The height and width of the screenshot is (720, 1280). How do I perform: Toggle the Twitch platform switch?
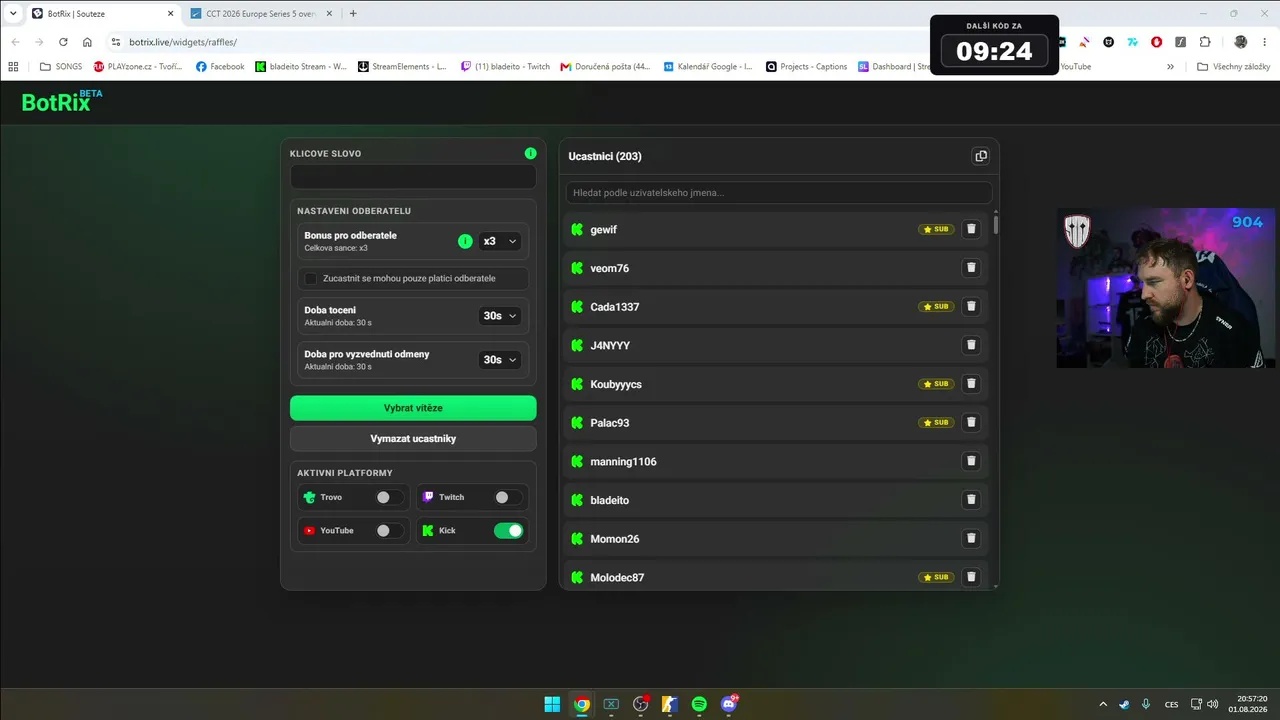pos(508,497)
